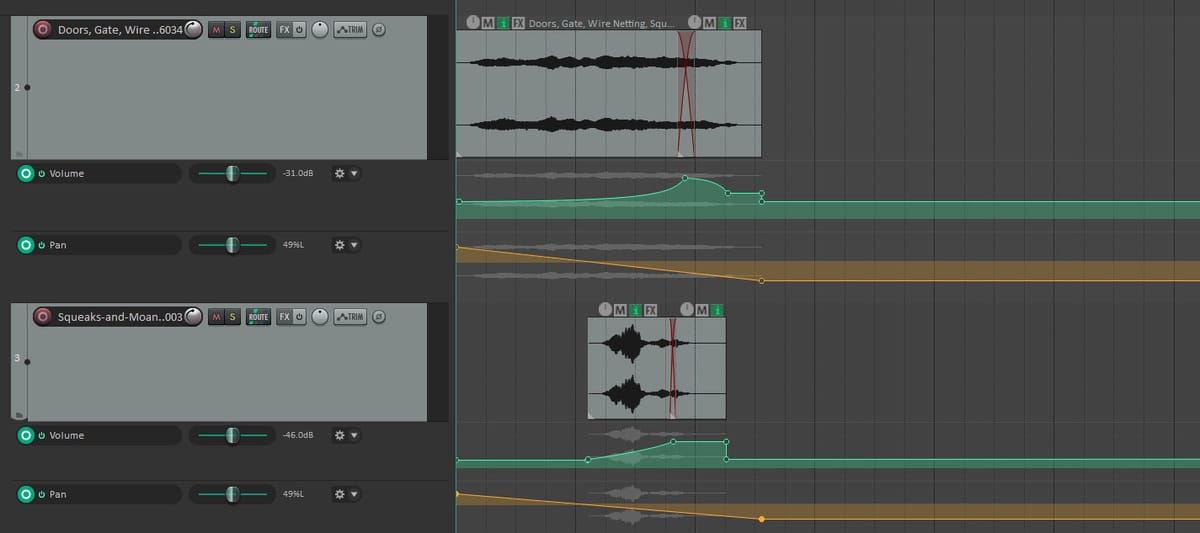
Task: Click the volume knob on Squeaks-and-Moan track
Action: (x=194, y=316)
